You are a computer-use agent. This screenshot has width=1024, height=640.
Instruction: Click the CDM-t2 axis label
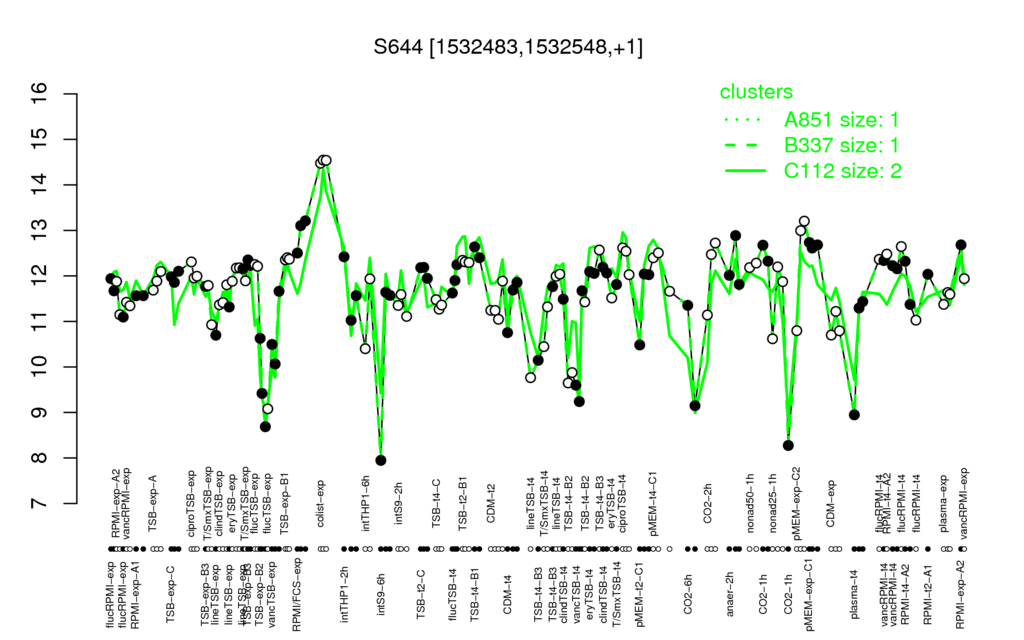point(491,505)
